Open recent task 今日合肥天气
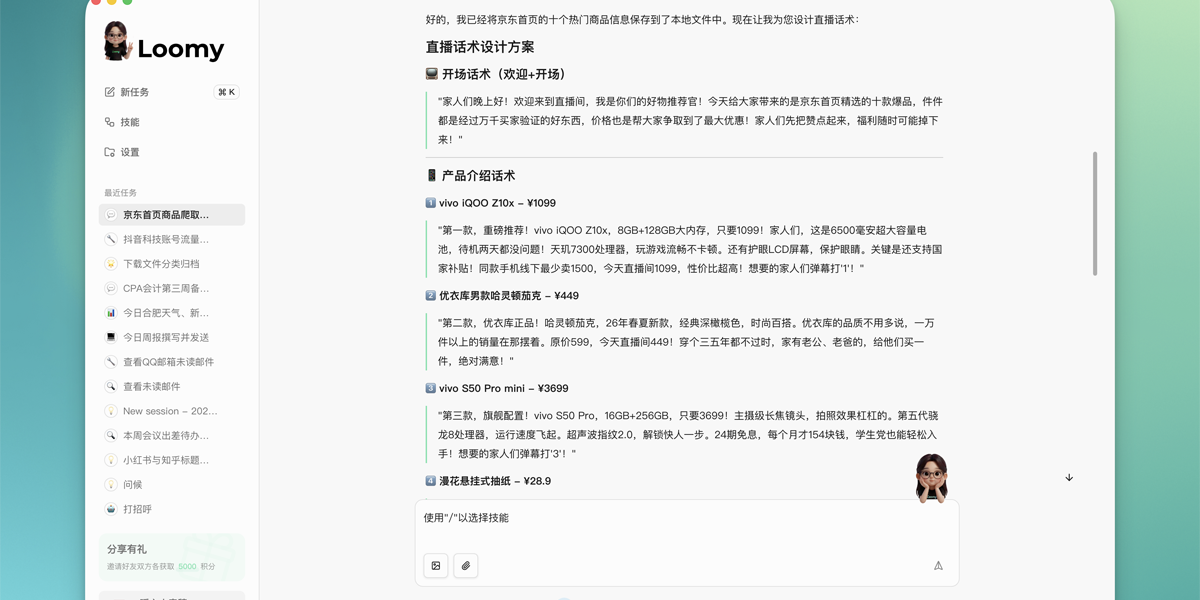1200x600 pixels. pos(172,313)
